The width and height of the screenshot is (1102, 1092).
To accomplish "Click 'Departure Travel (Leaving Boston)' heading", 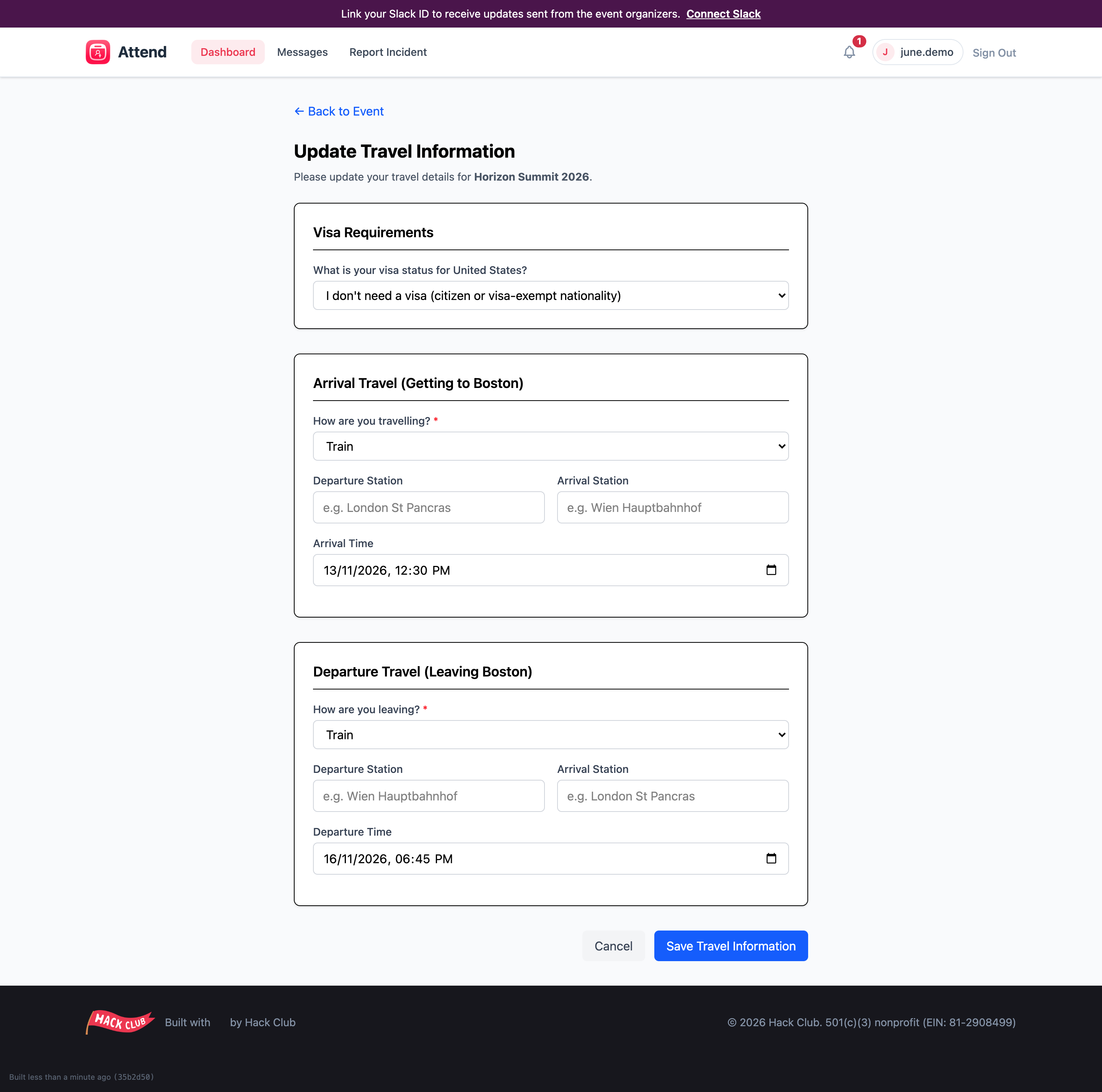I will coord(422,672).
